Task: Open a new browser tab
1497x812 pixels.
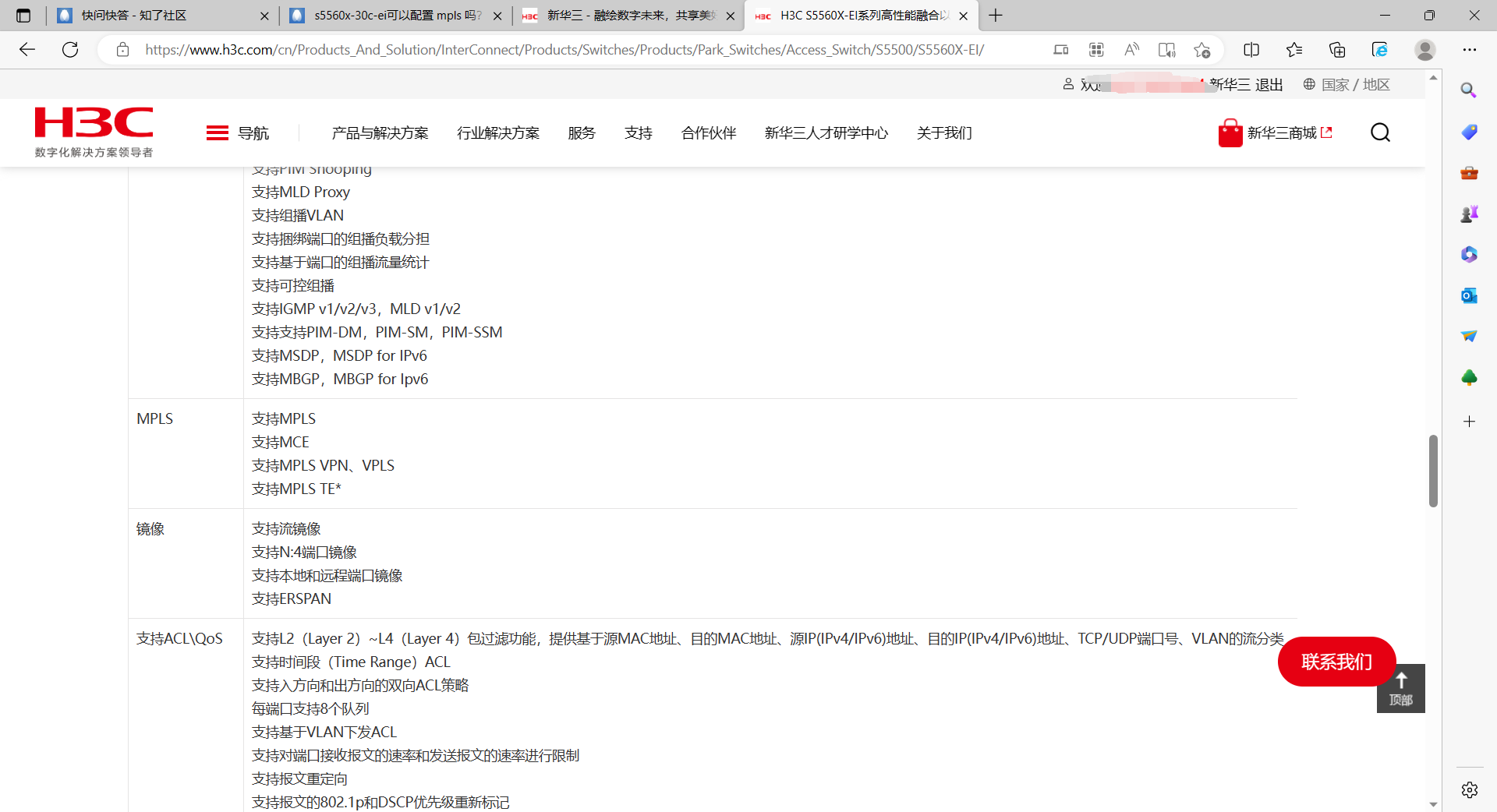Action: pos(996,16)
